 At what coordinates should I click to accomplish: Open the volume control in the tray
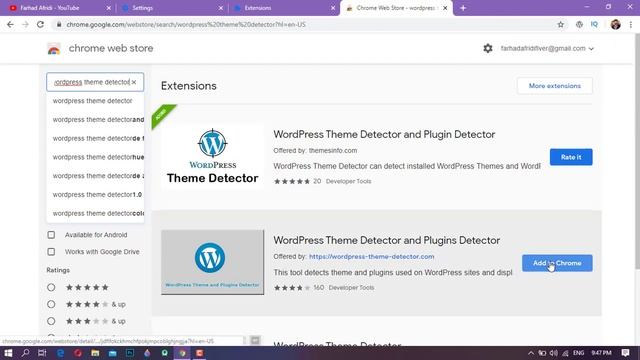553,353
